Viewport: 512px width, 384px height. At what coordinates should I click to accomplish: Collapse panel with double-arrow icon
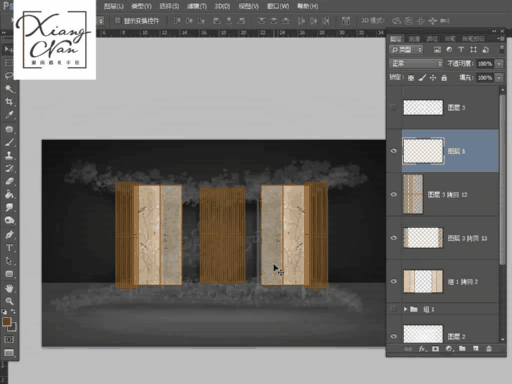tap(494, 31)
